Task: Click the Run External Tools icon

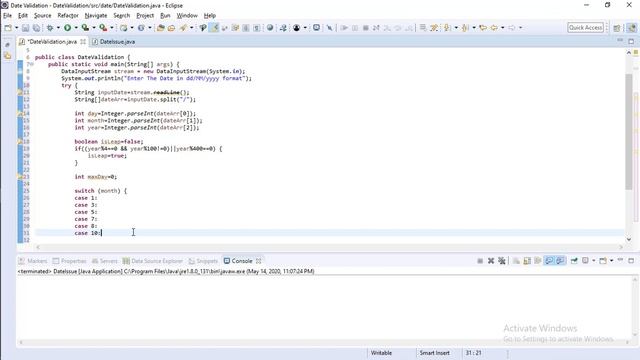Action: click(x=103, y=28)
